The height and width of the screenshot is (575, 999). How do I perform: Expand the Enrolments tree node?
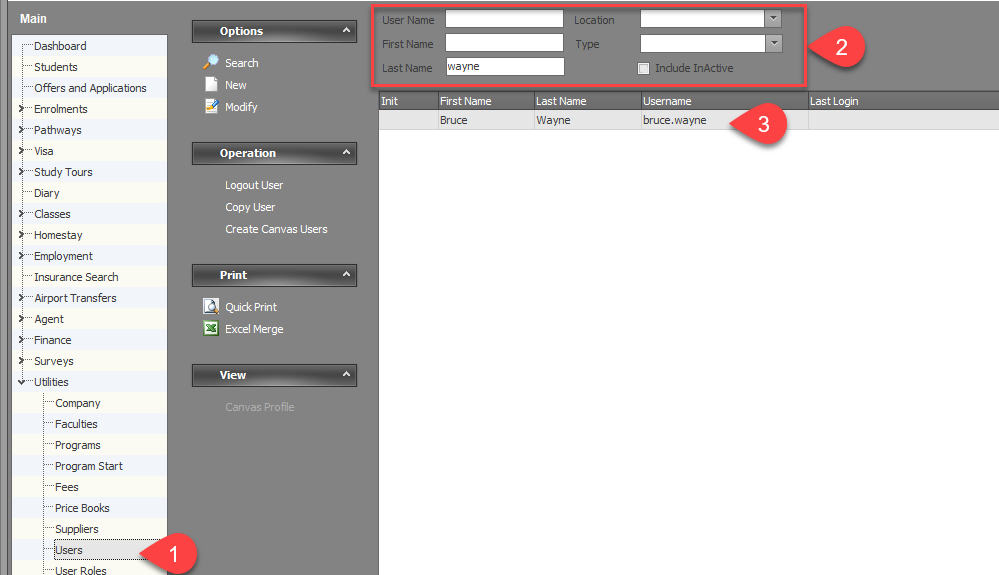coord(21,109)
